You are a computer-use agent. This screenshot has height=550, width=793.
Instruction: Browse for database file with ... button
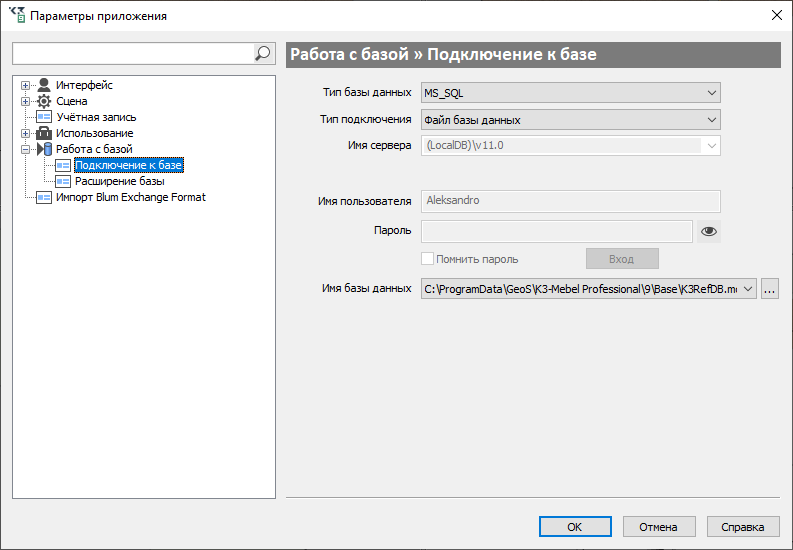point(769,289)
